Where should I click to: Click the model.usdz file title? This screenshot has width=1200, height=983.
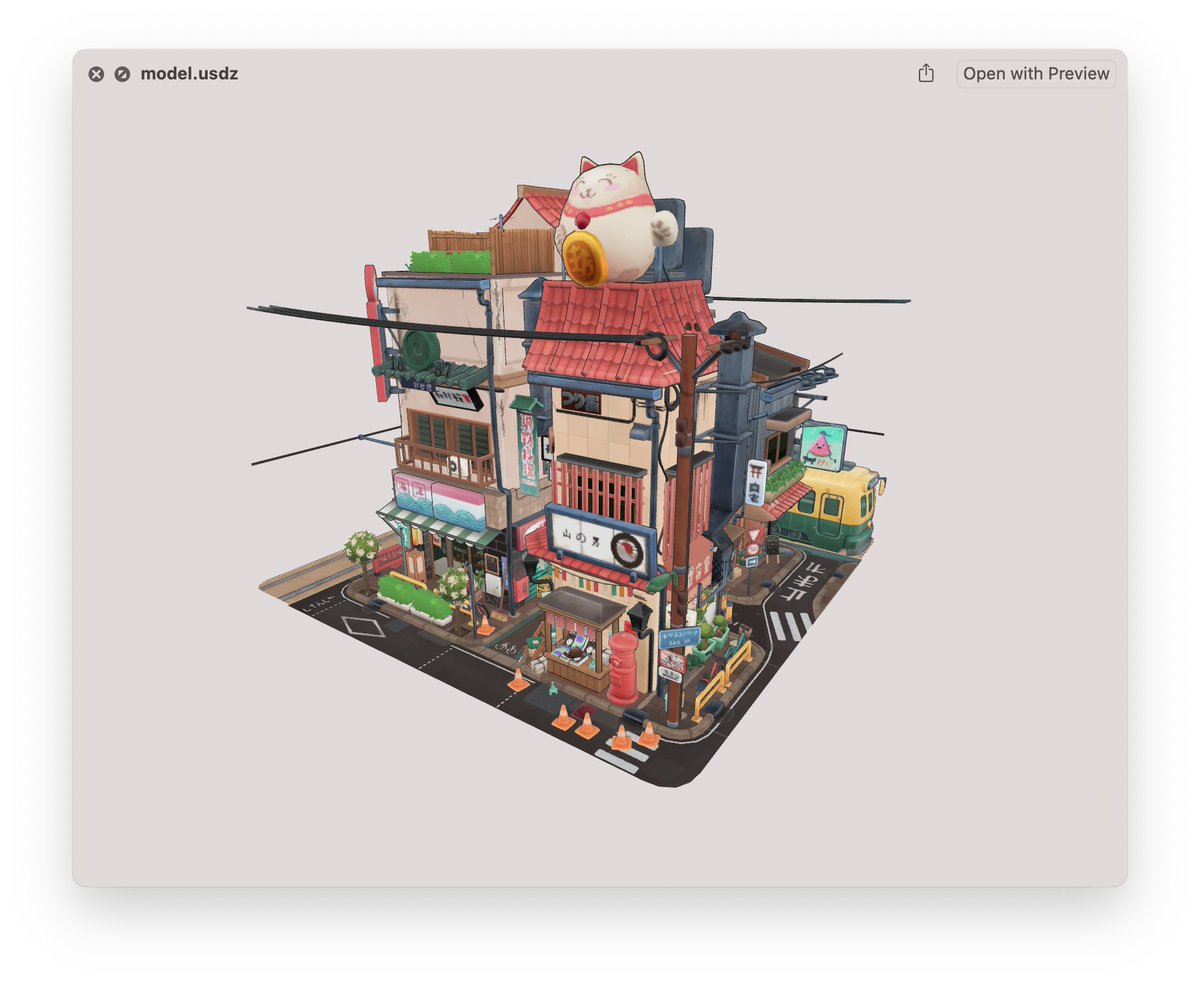(189, 74)
